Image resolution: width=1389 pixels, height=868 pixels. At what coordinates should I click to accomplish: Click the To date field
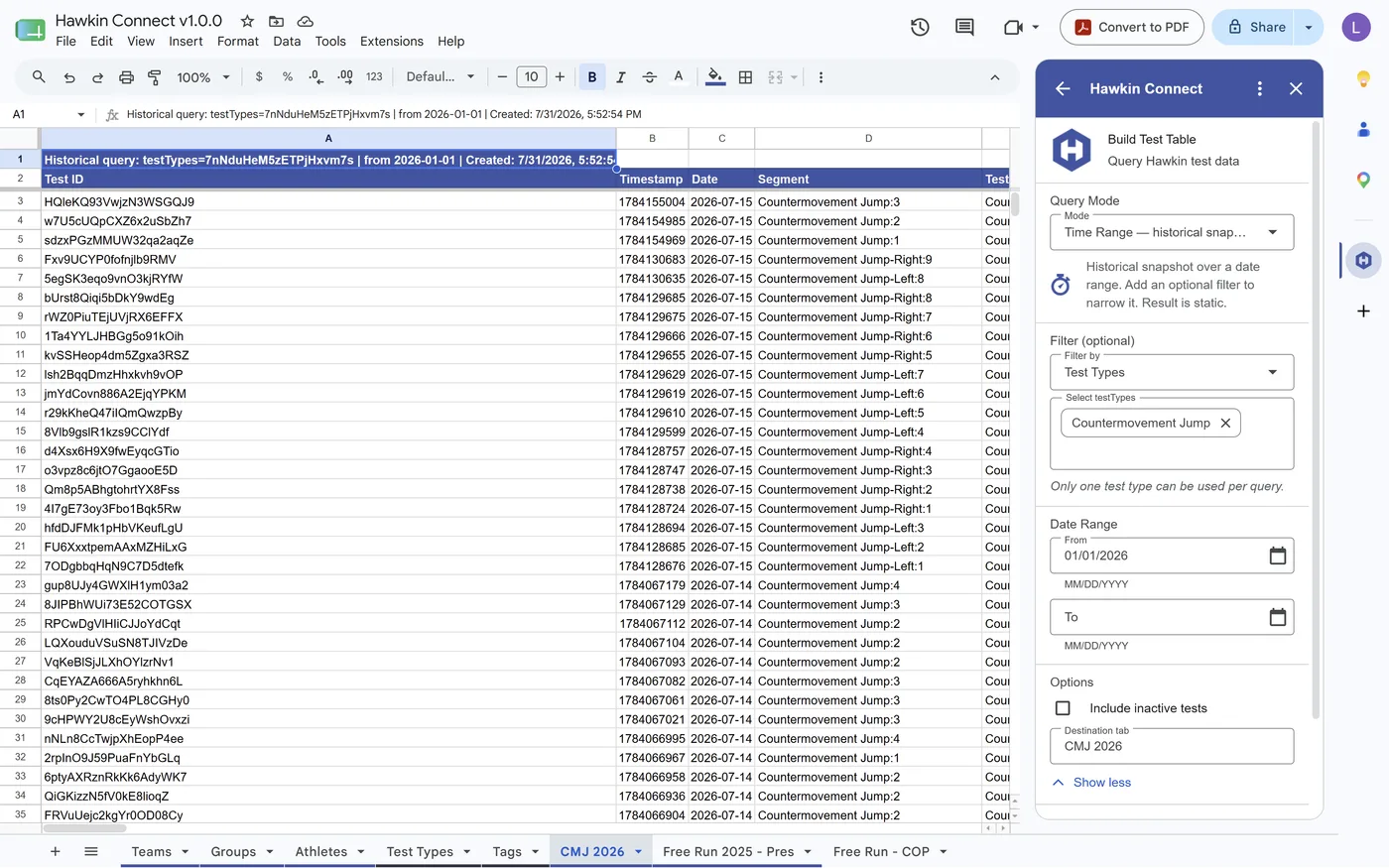coord(1172,617)
